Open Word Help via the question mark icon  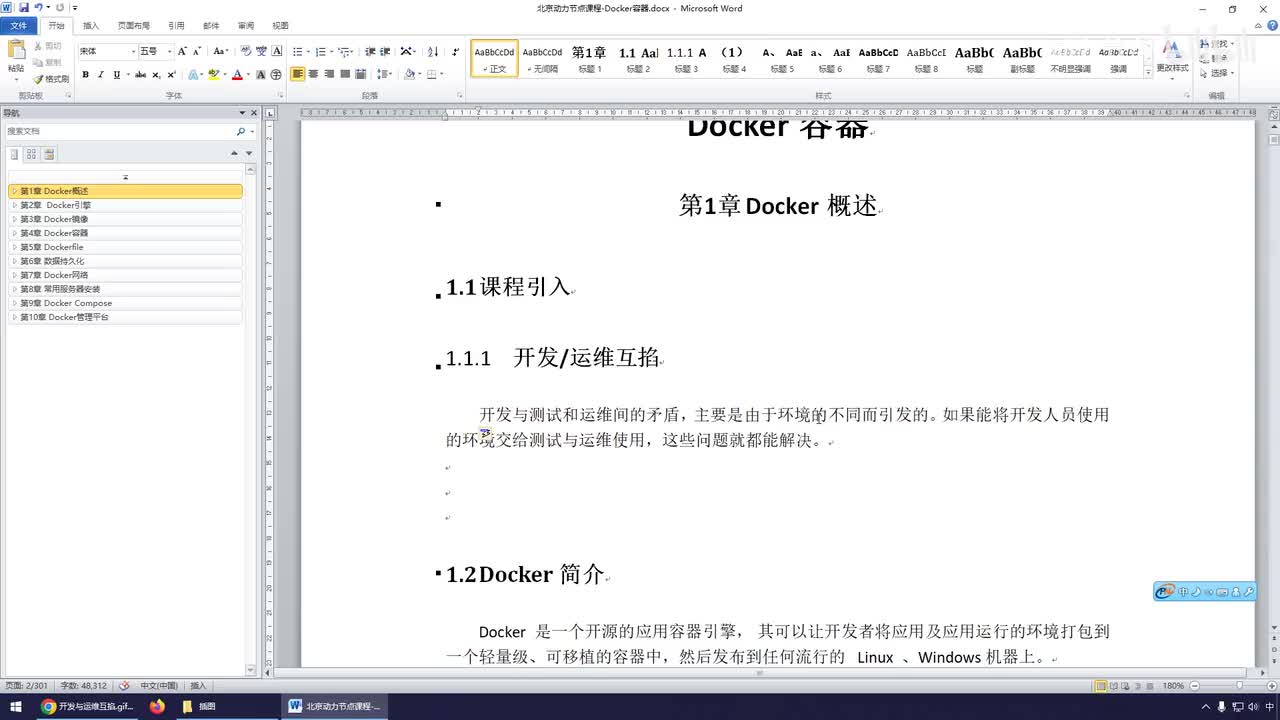pos(1270,25)
